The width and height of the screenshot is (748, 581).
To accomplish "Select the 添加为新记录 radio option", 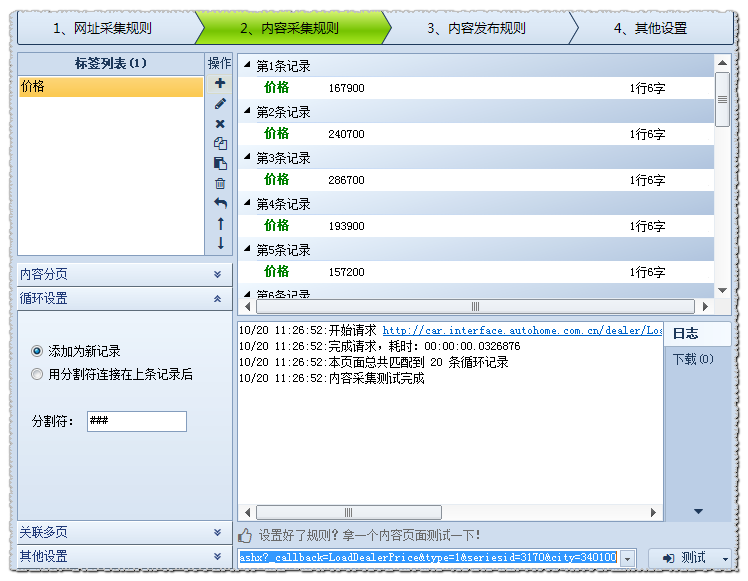I will 38,351.
